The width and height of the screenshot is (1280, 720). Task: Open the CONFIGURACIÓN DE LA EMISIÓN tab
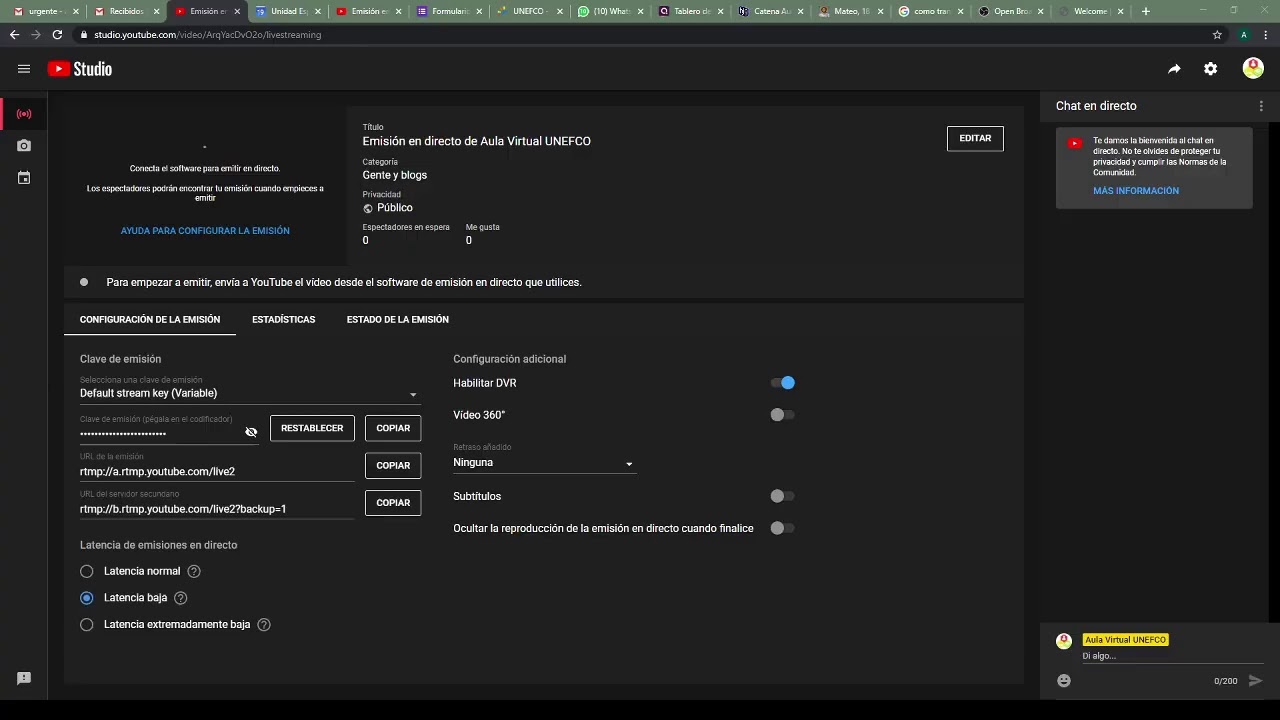pyautogui.click(x=150, y=320)
